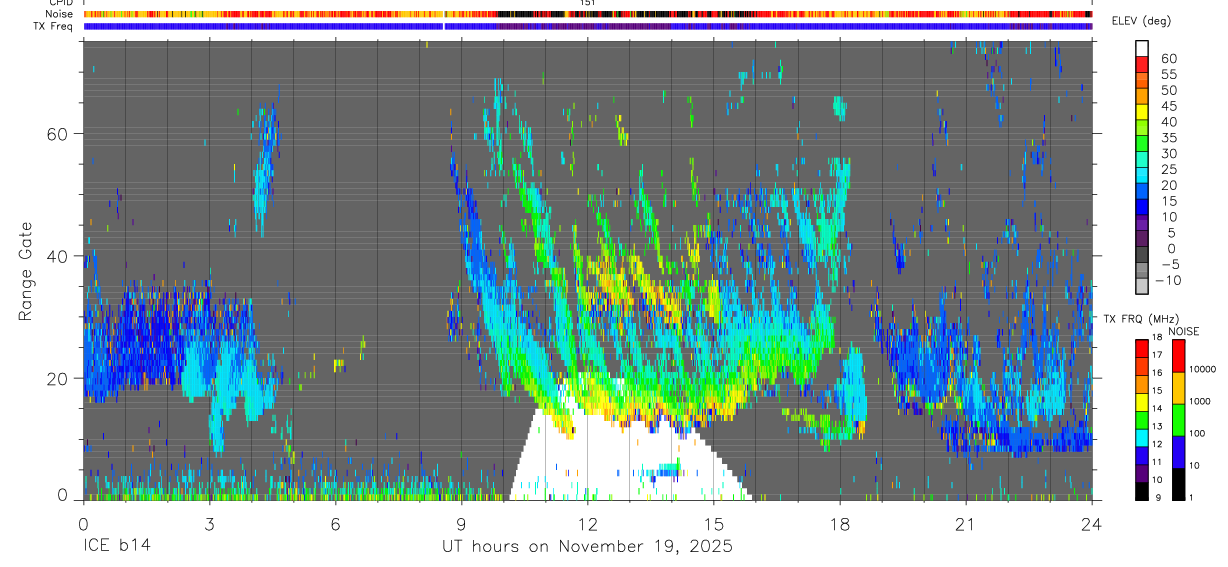Click the 'UT hours on November 19, 2025' axis title
This screenshot has height=567, width=1228.
[x=588, y=547]
